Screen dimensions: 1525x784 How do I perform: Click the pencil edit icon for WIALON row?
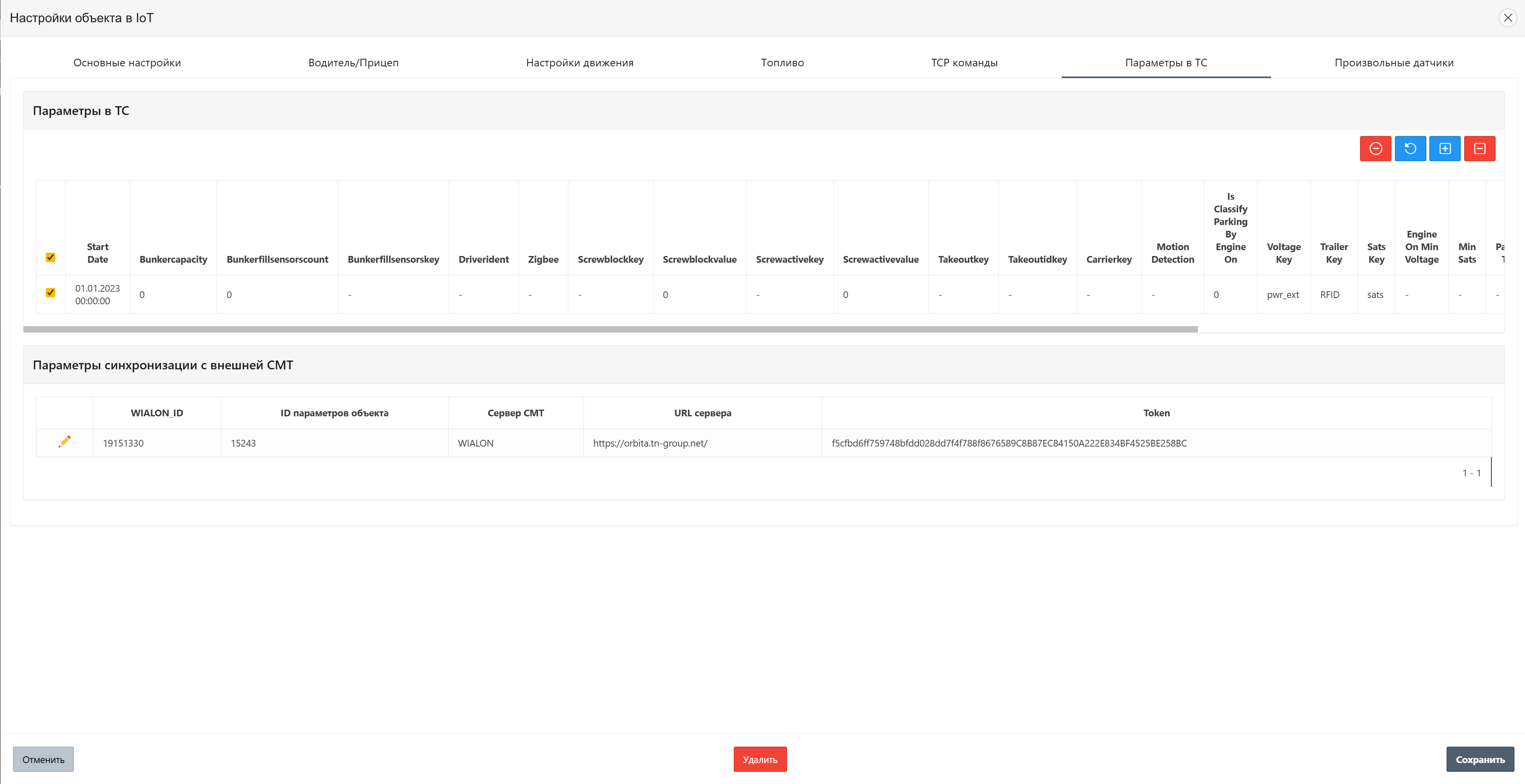pos(65,442)
